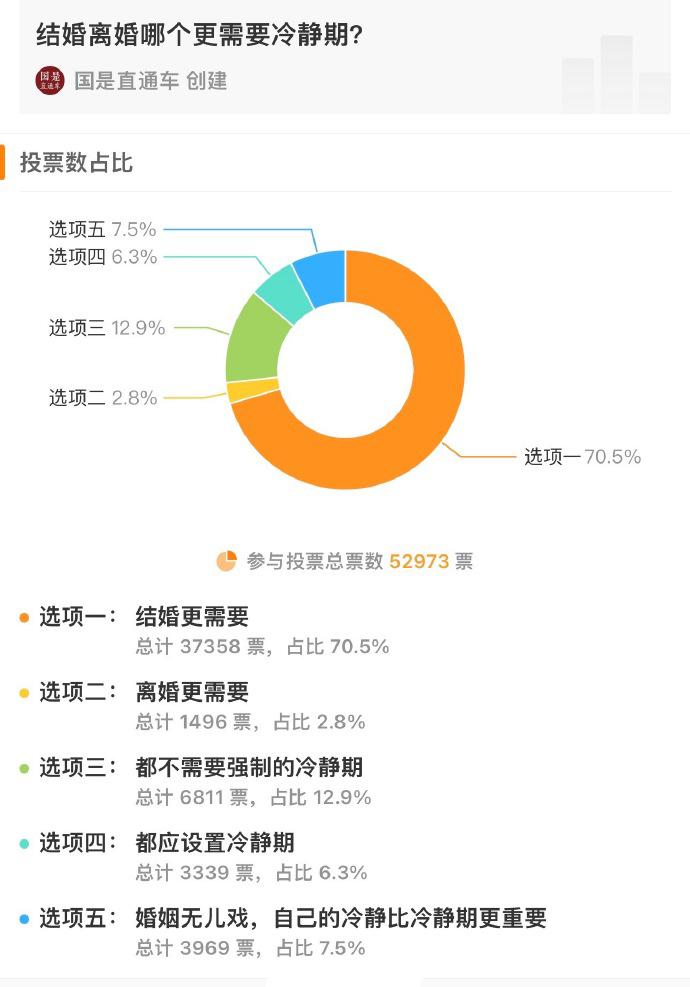Choose option 离婚更需要
Image resolution: width=690 pixels, height=987 pixels.
pyautogui.click(x=192, y=692)
